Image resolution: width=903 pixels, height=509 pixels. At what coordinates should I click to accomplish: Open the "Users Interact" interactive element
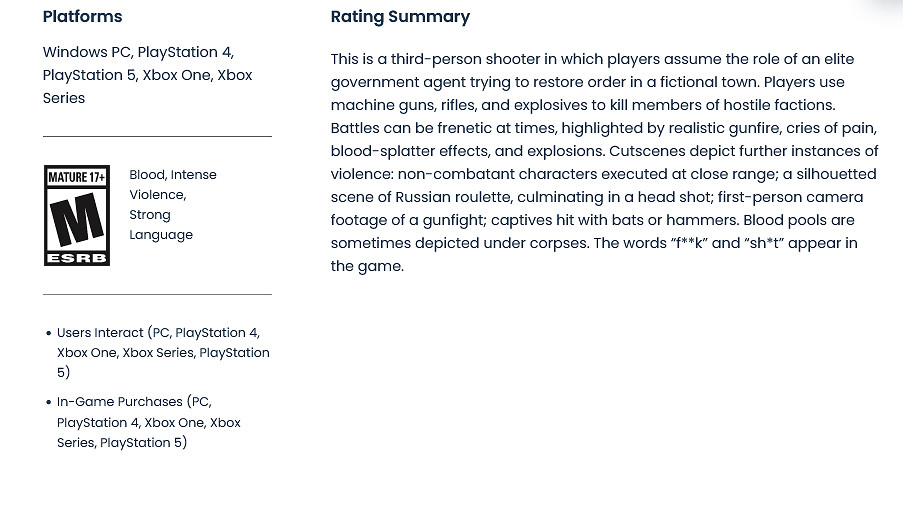tap(100, 333)
